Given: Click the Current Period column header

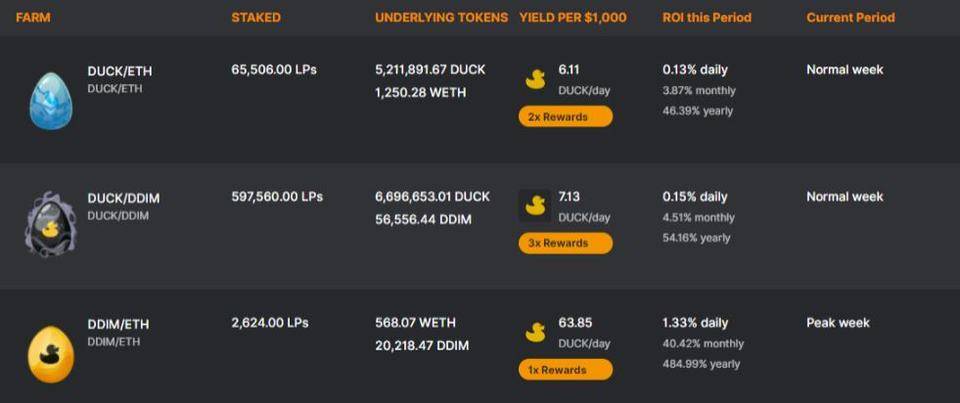Looking at the screenshot, I should tap(850, 17).
